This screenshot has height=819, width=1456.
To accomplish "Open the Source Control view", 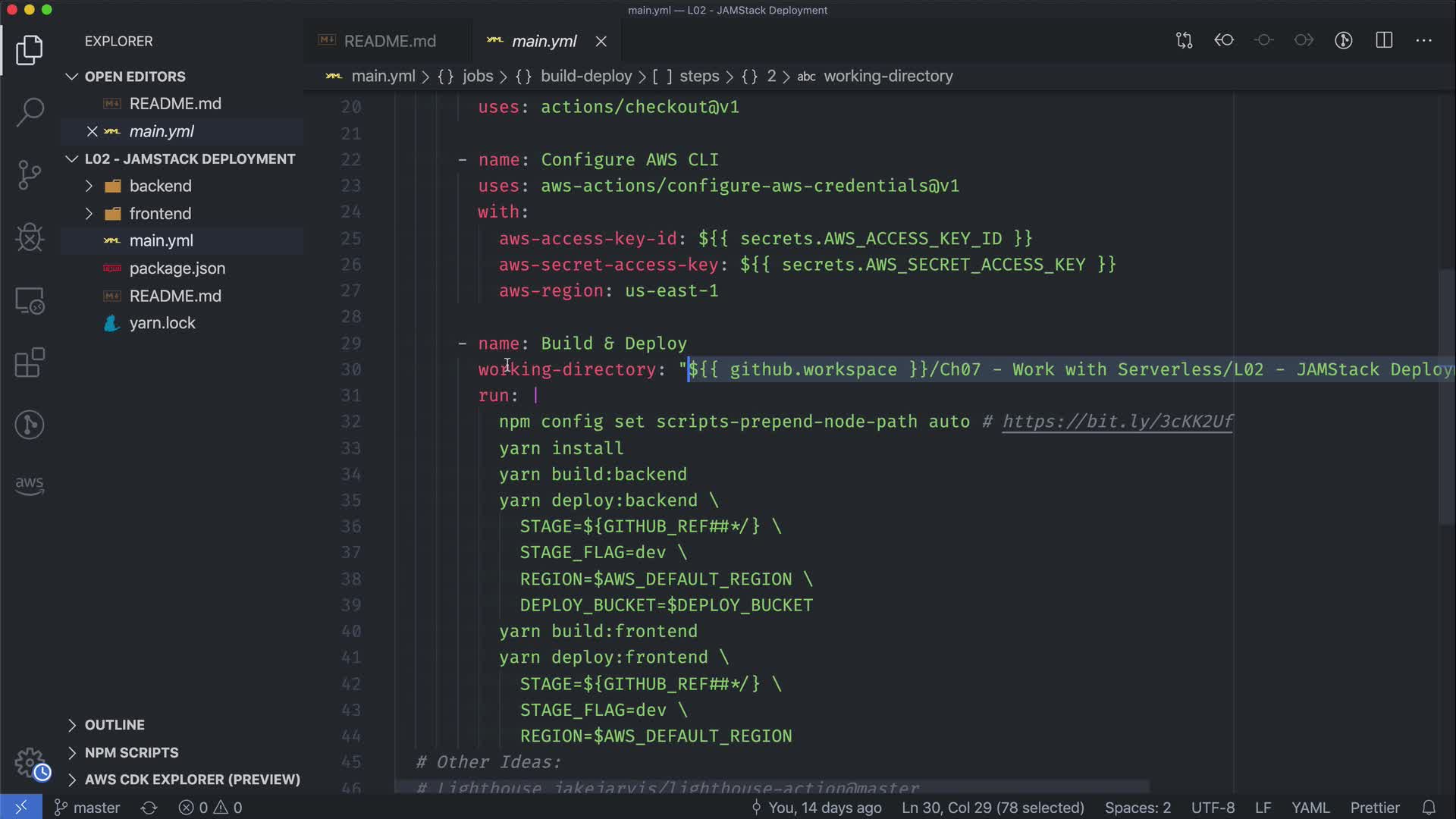I will tap(30, 175).
